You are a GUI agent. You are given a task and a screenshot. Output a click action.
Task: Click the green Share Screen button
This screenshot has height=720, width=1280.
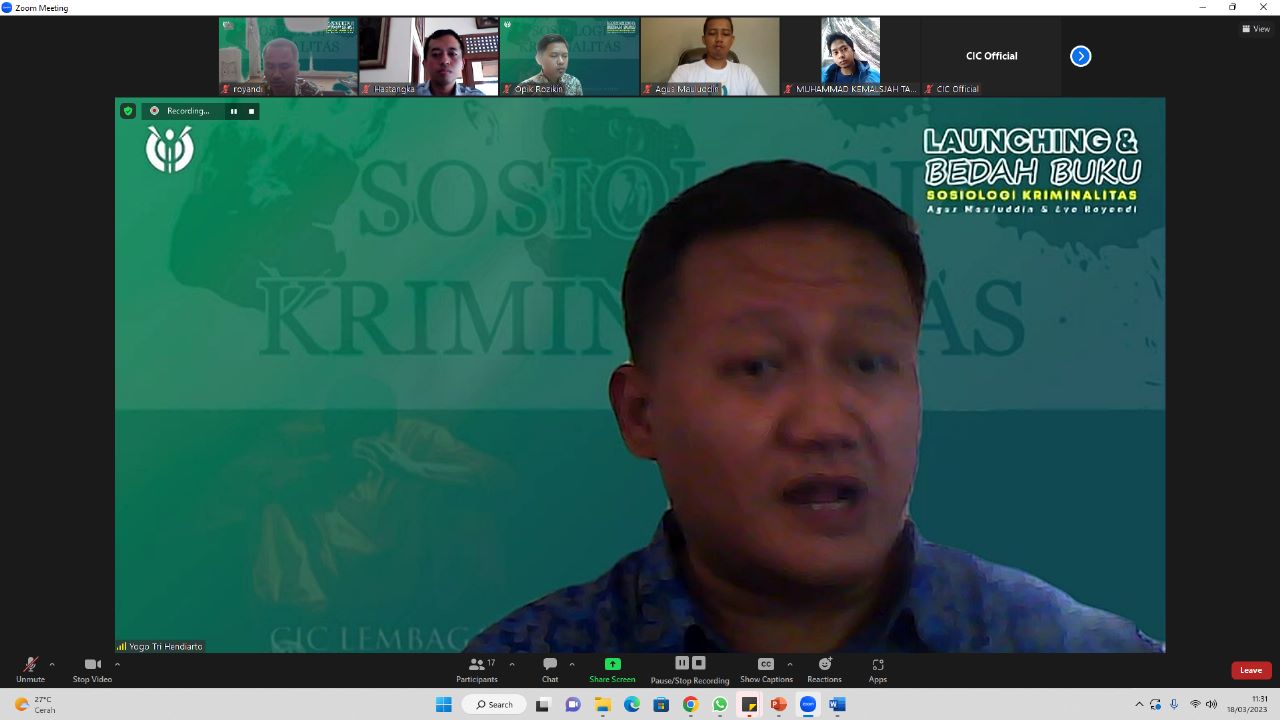click(612, 670)
